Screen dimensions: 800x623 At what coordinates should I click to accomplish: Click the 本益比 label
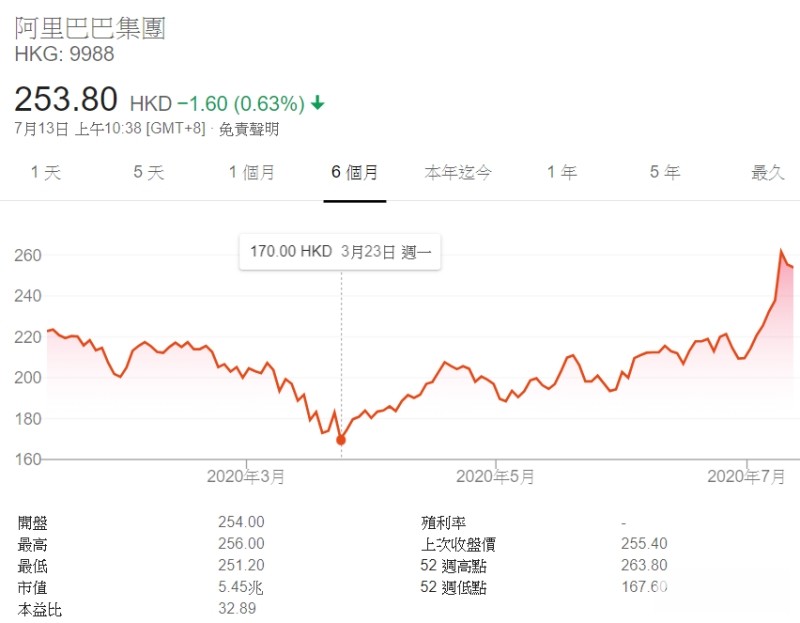(x=40, y=610)
